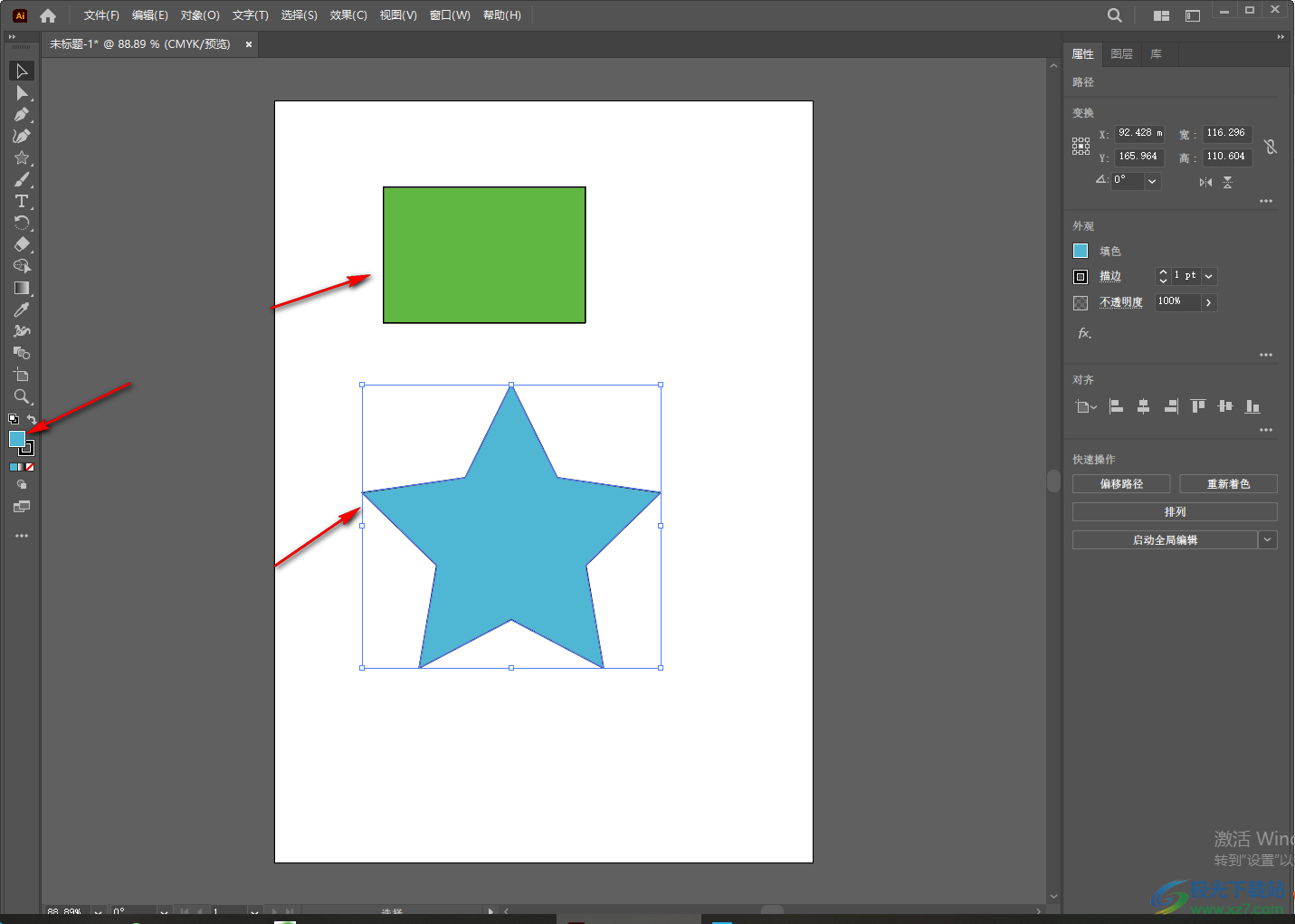Select the Puppet Warp tool

22,331
